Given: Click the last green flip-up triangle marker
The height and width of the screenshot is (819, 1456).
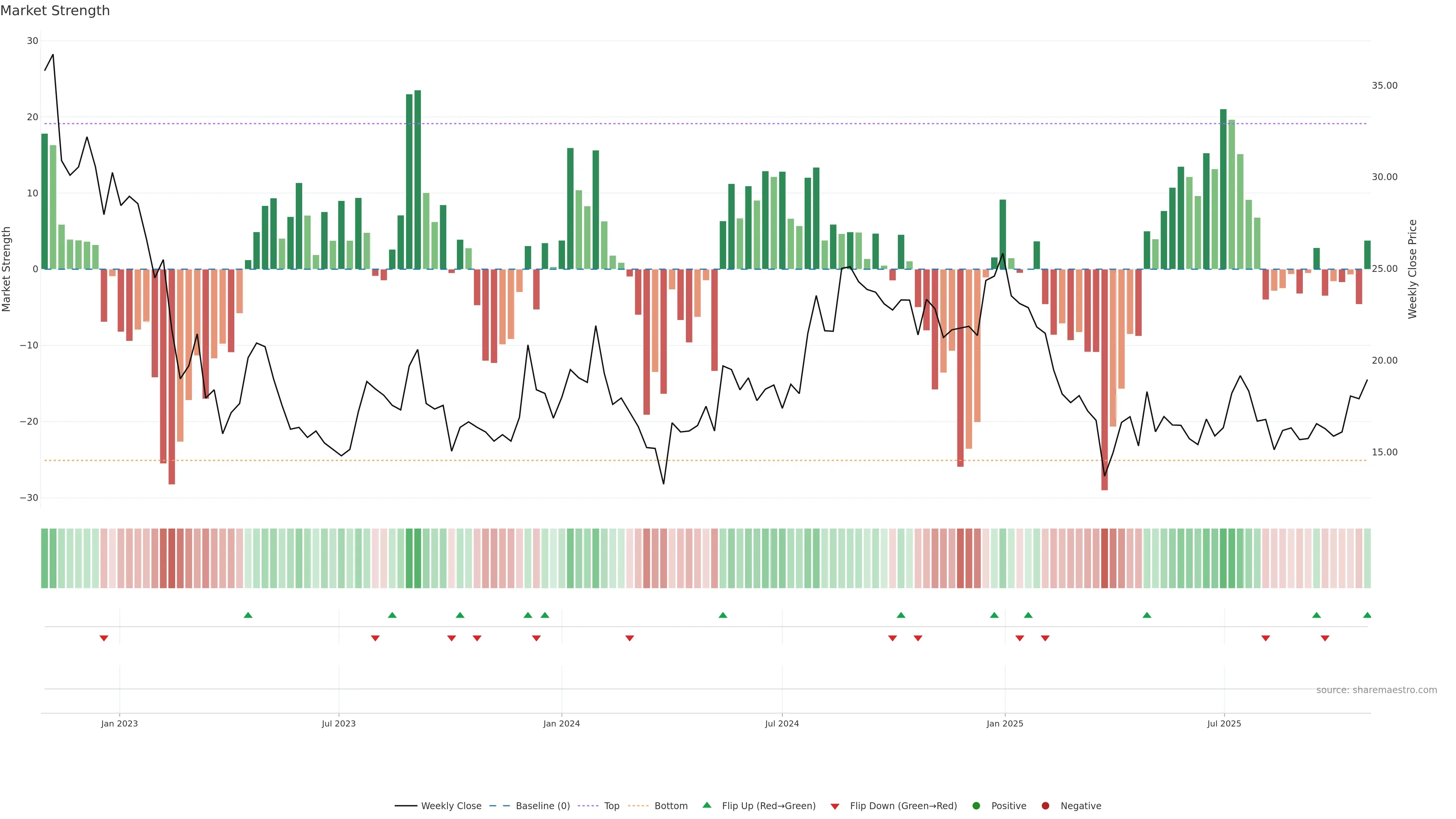Looking at the screenshot, I should [x=1367, y=615].
